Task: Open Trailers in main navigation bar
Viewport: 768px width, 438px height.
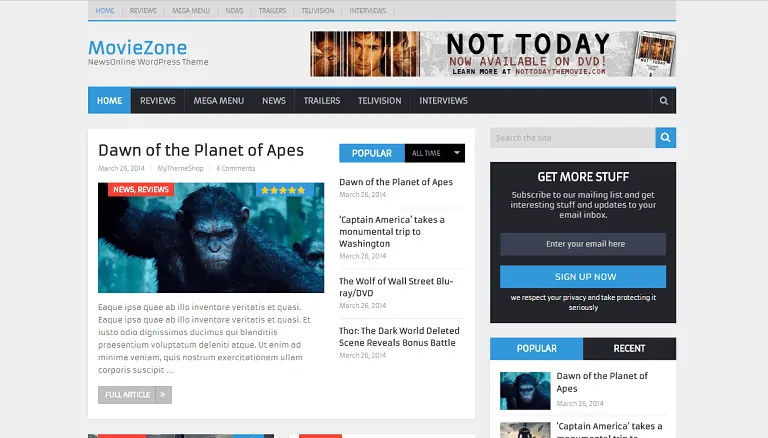Action: point(322,101)
